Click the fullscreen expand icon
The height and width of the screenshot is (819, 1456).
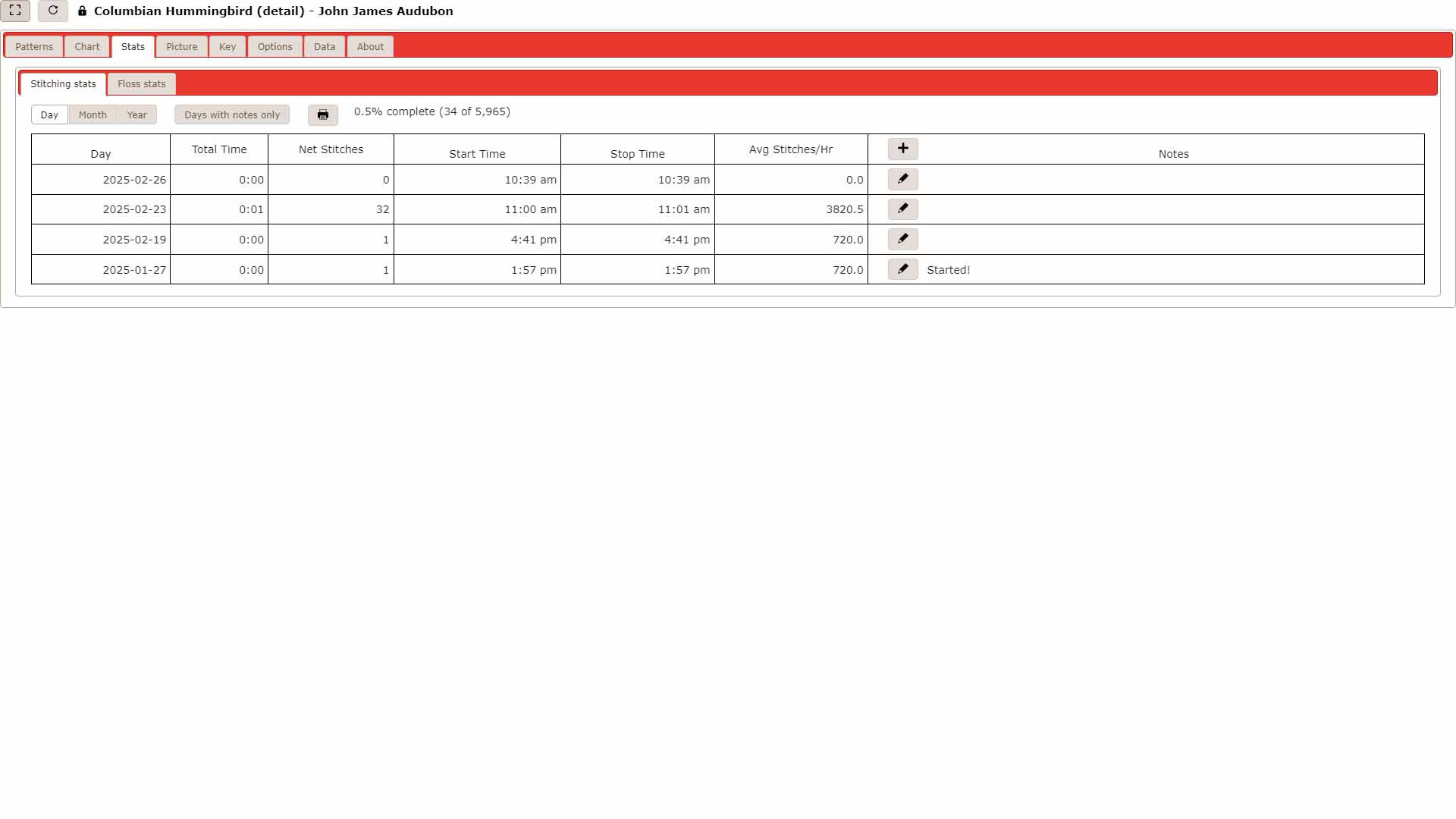point(15,11)
